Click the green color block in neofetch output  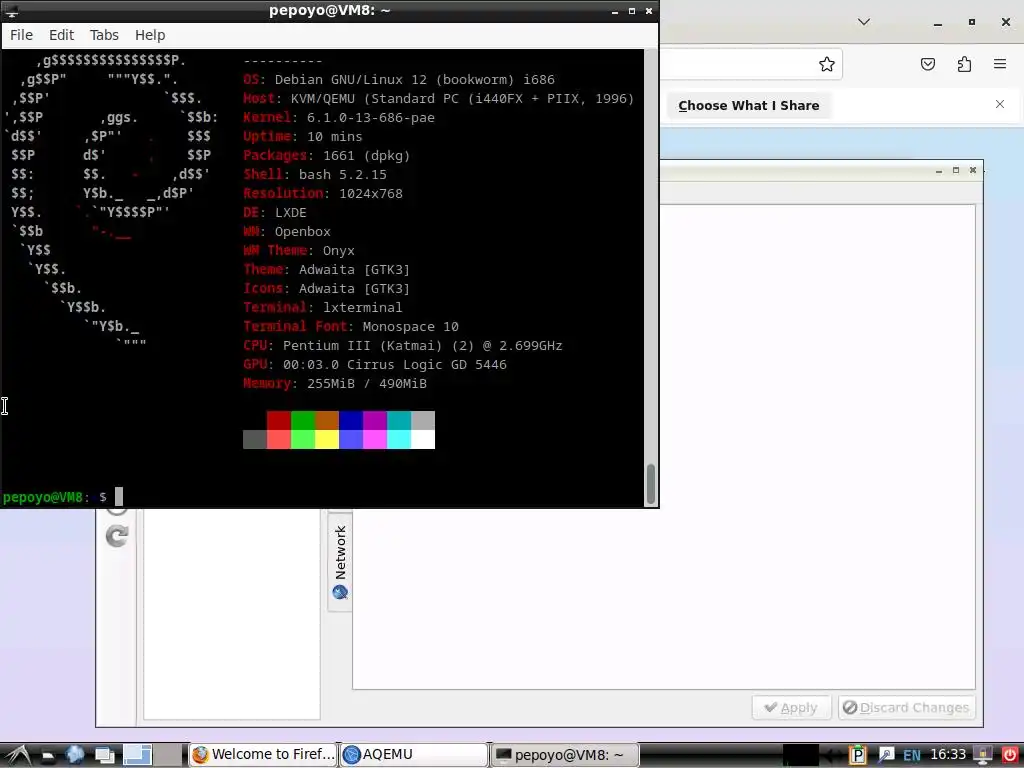[x=303, y=420]
